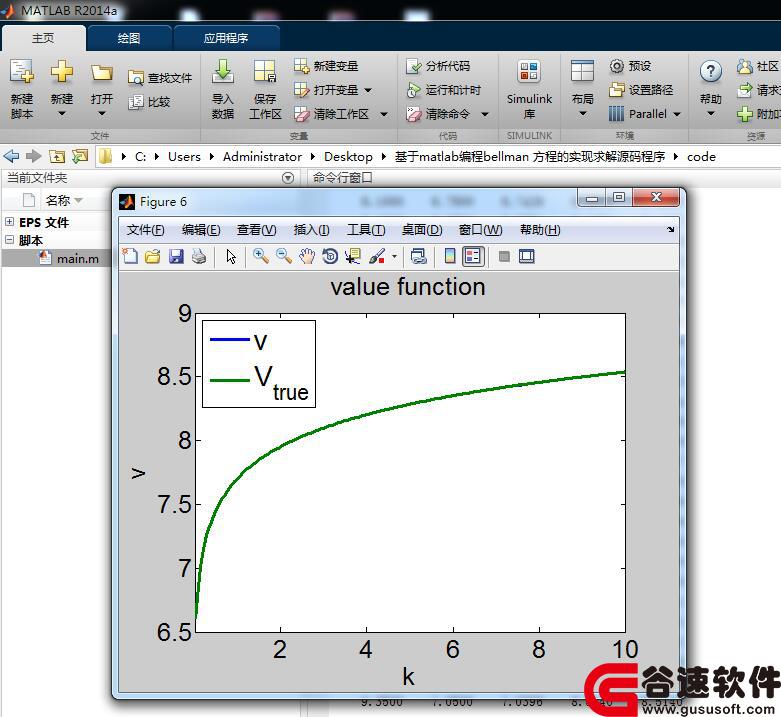
Task: Click Open File icon in Figure 6 toolbar
Action: pyautogui.click(x=153, y=256)
